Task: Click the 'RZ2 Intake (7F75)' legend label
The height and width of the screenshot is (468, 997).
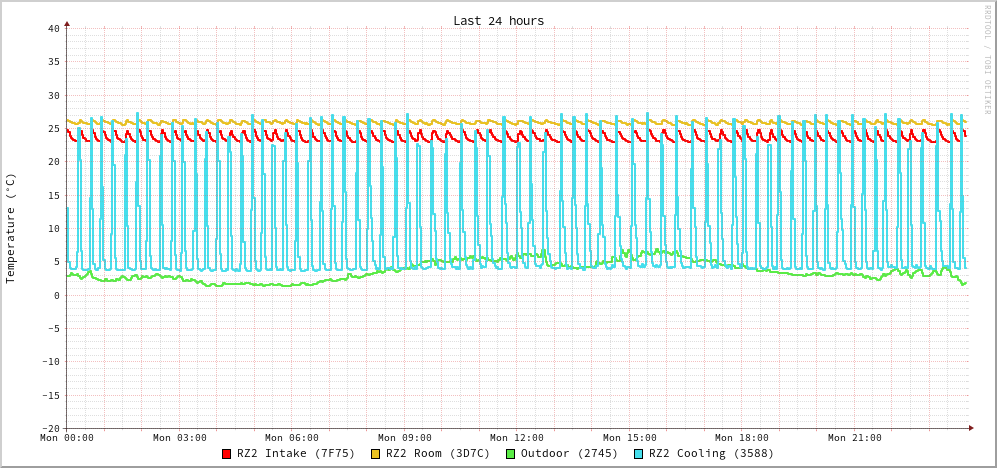Action: pyautogui.click(x=296, y=453)
